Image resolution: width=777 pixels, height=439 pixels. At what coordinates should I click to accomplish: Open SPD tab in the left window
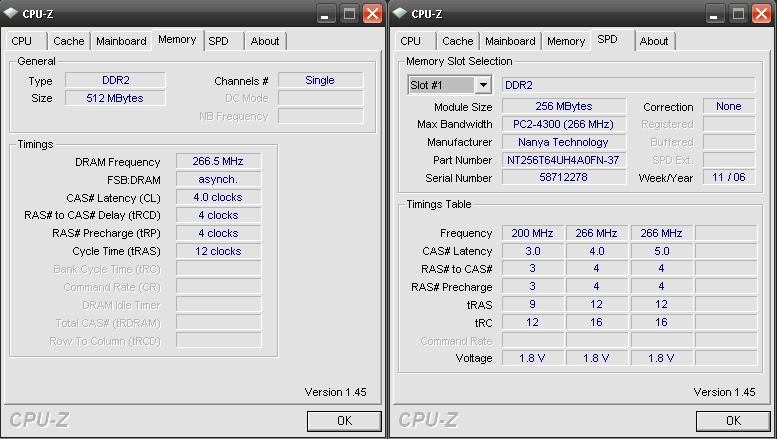(x=218, y=41)
